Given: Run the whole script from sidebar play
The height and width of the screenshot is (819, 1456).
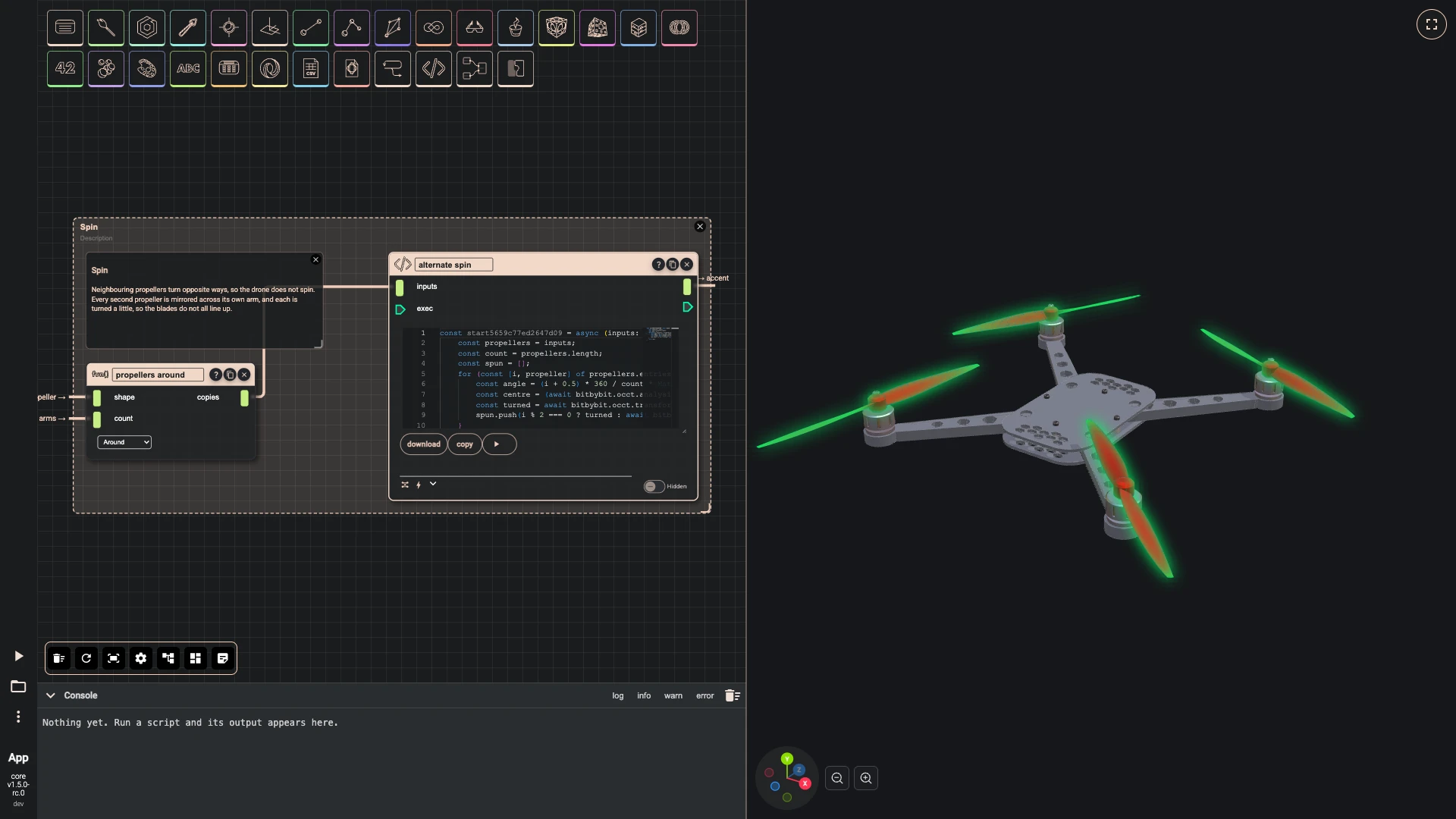Looking at the screenshot, I should 18,656.
